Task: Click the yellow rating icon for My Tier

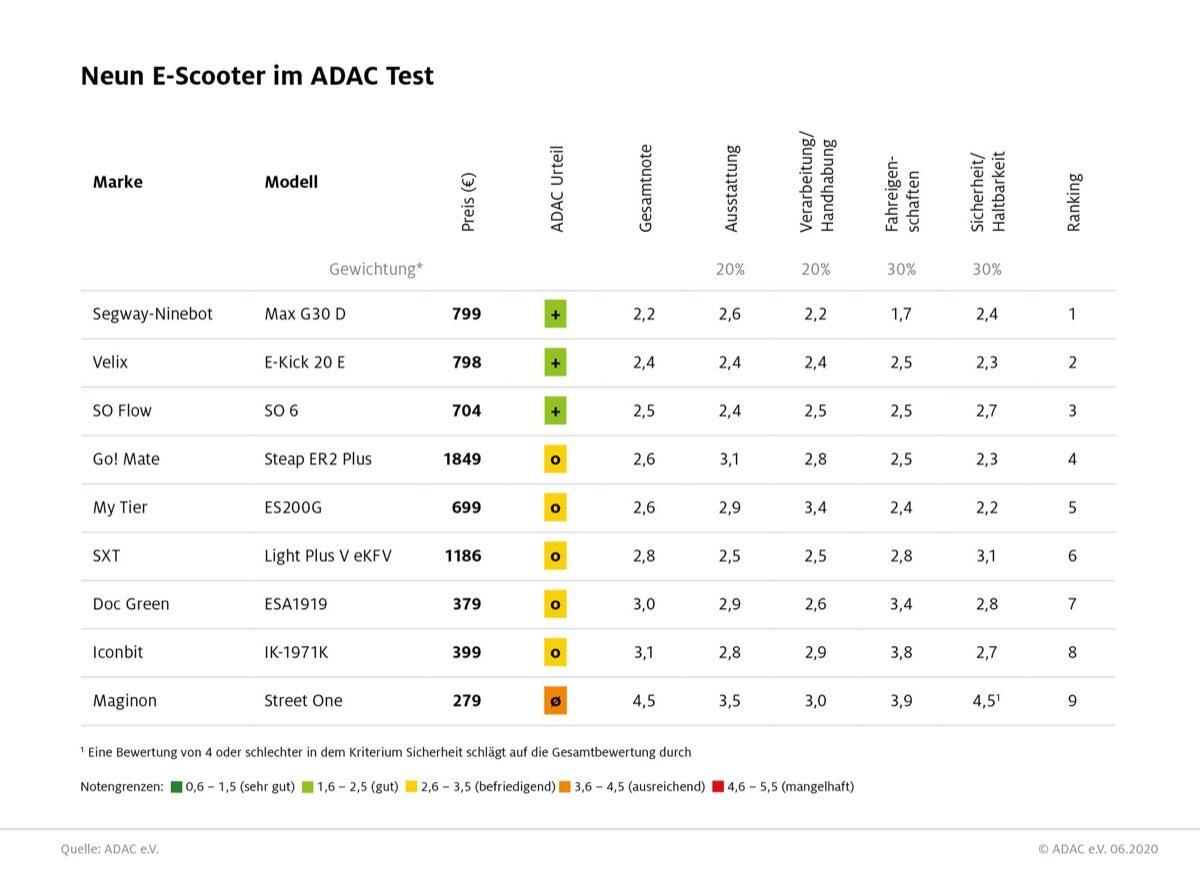Action: point(556,508)
